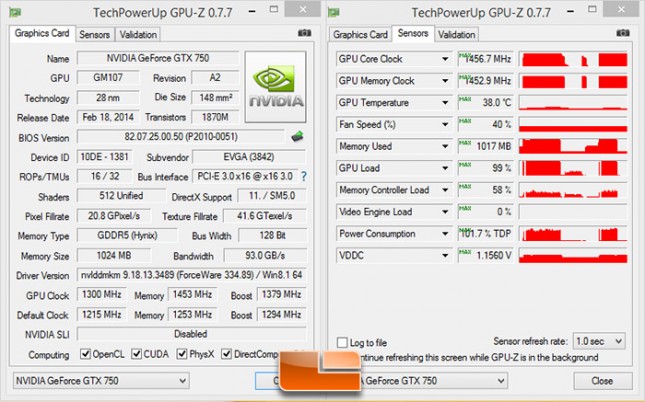Open the Memory Used sensor dropdown
This screenshot has width=645, height=402.
445,146
